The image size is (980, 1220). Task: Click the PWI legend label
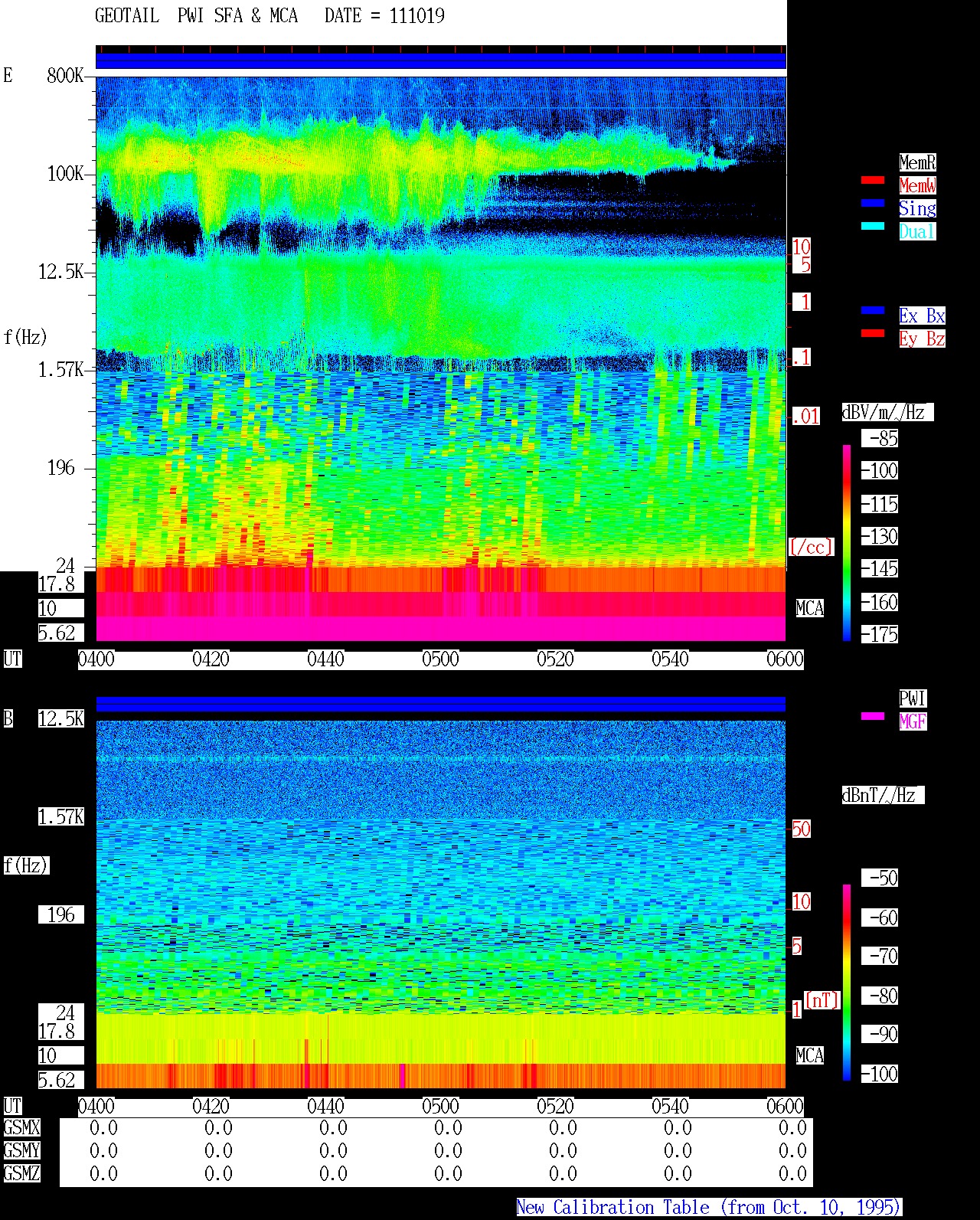[x=913, y=698]
